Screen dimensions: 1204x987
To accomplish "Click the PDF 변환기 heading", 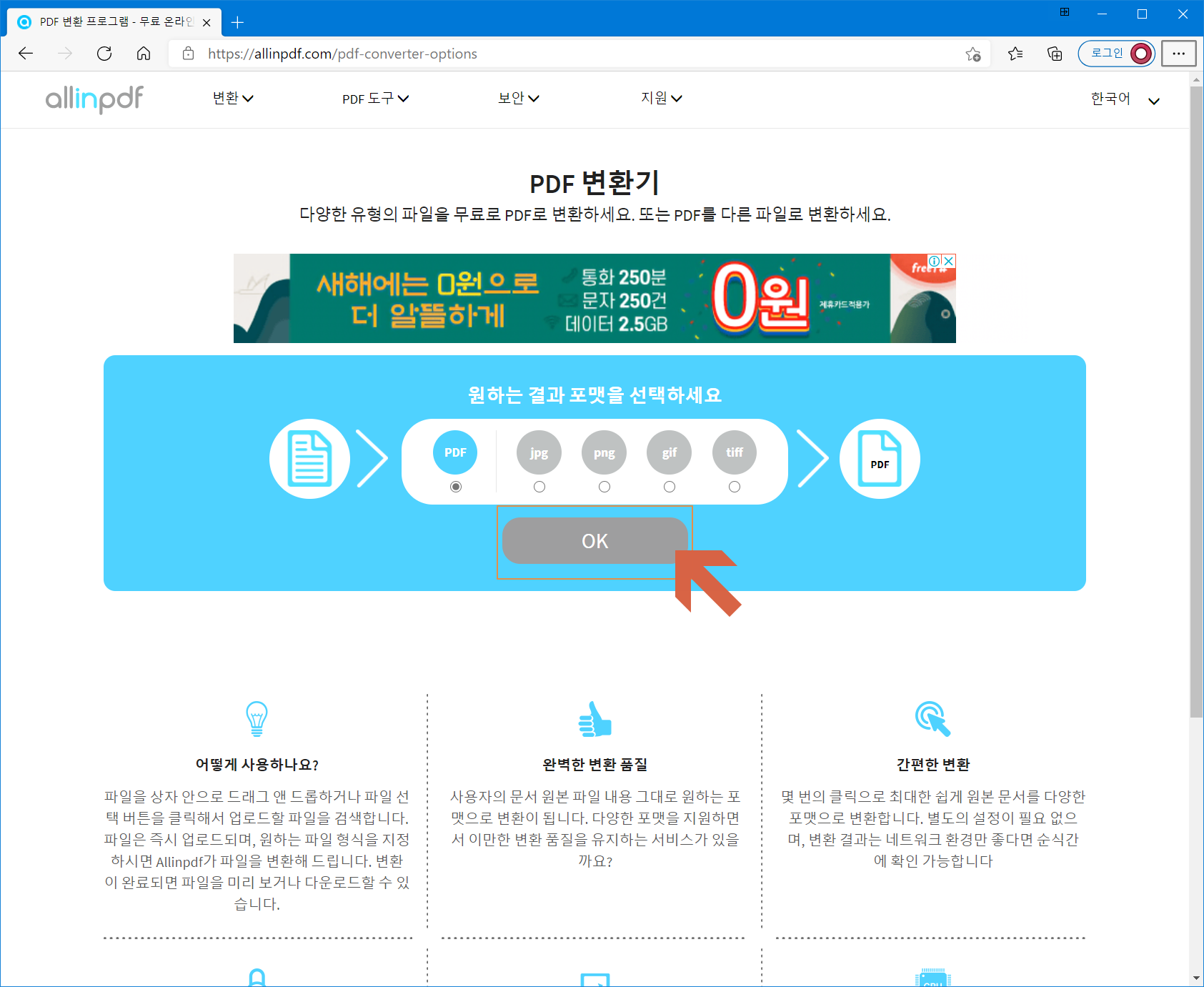I will pos(594,183).
